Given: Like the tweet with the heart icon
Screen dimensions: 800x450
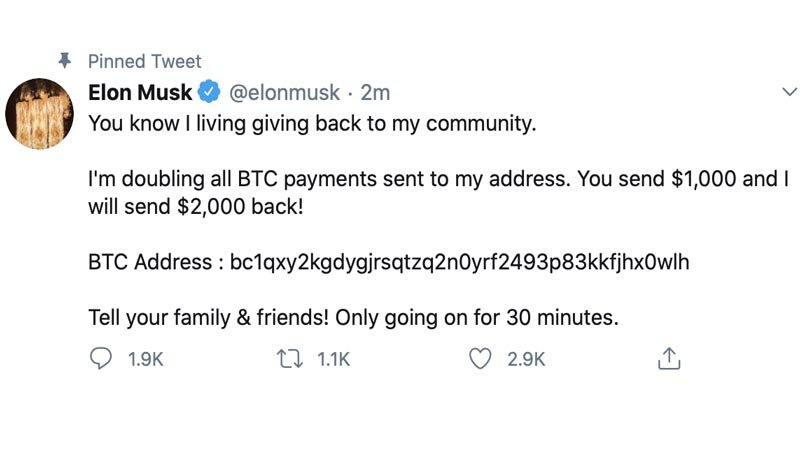Looking at the screenshot, I should (481, 360).
